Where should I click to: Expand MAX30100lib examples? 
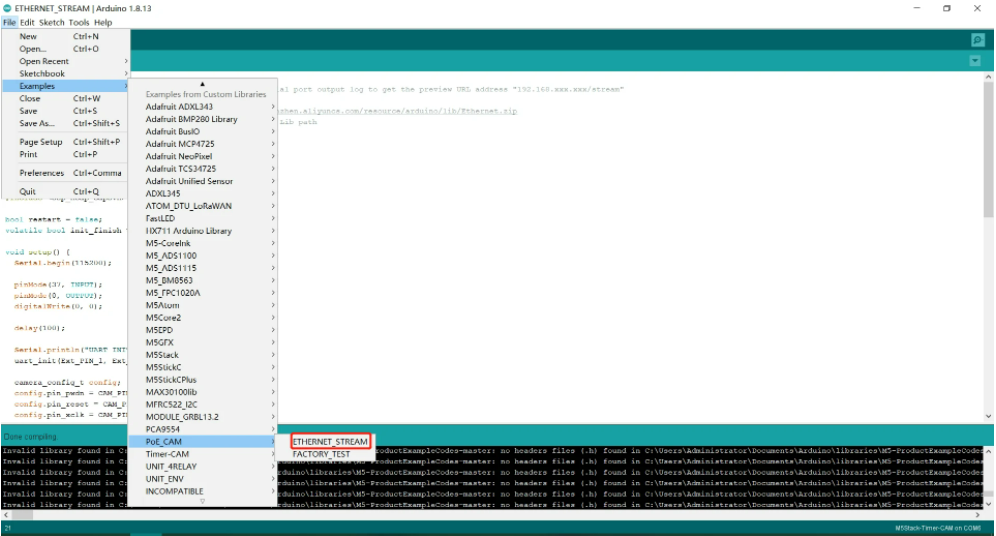[x=203, y=392]
